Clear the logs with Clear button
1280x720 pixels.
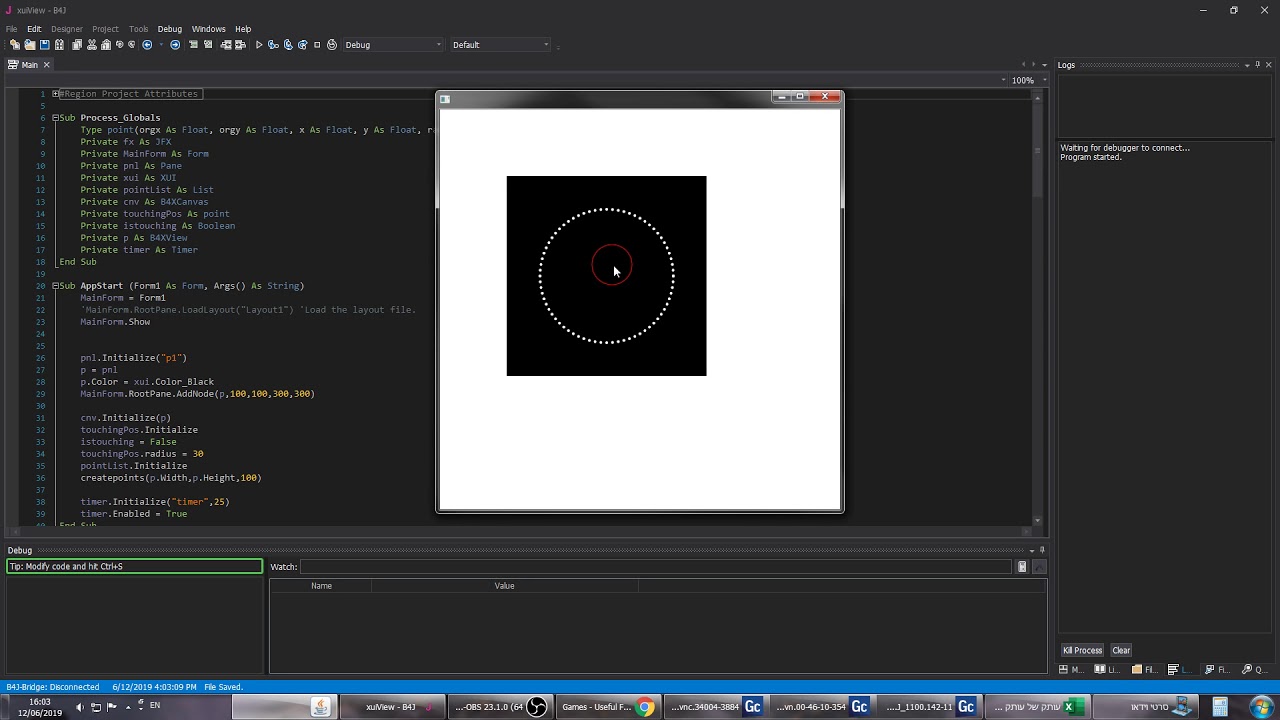pyautogui.click(x=1121, y=650)
